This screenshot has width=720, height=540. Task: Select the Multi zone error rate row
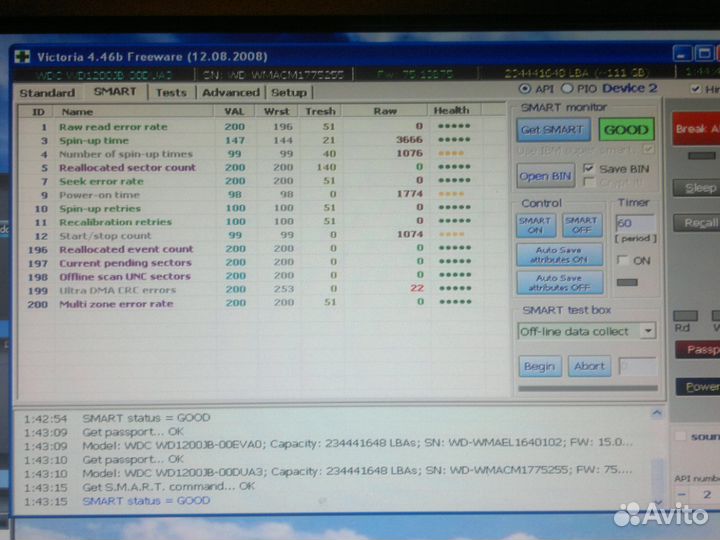pyautogui.click(x=262, y=303)
